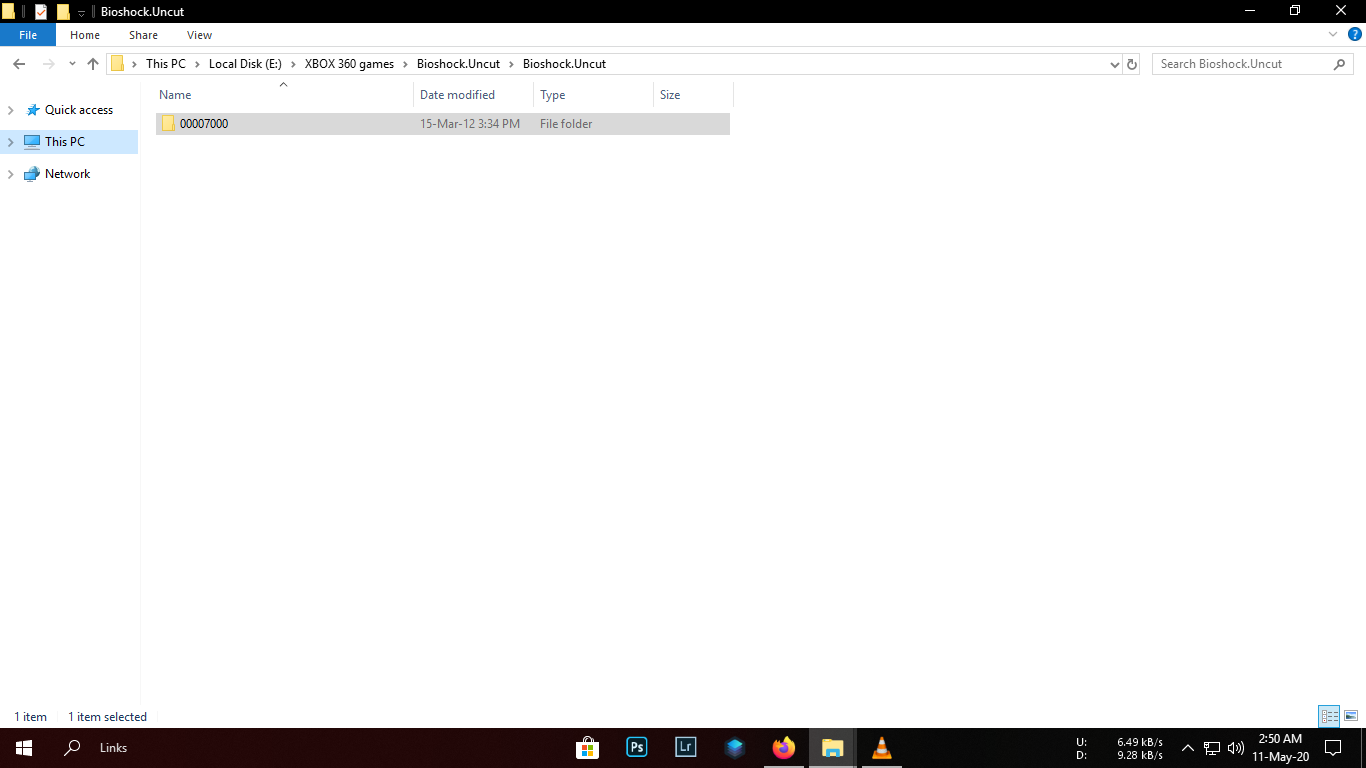Screen dimensions: 1366x768
Task: Click the date '15-Mar-12 3:34 PM'
Action: tap(470, 124)
